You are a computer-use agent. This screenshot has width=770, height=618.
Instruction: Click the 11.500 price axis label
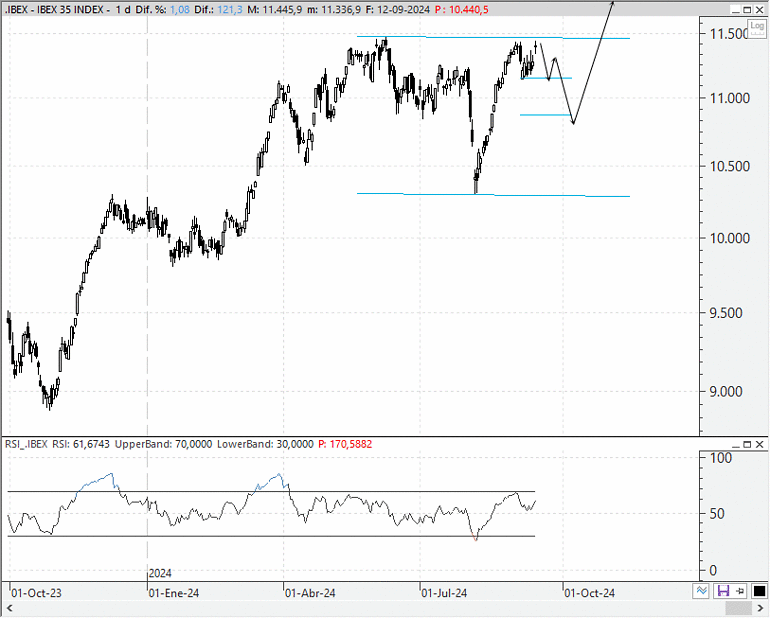tap(729, 34)
